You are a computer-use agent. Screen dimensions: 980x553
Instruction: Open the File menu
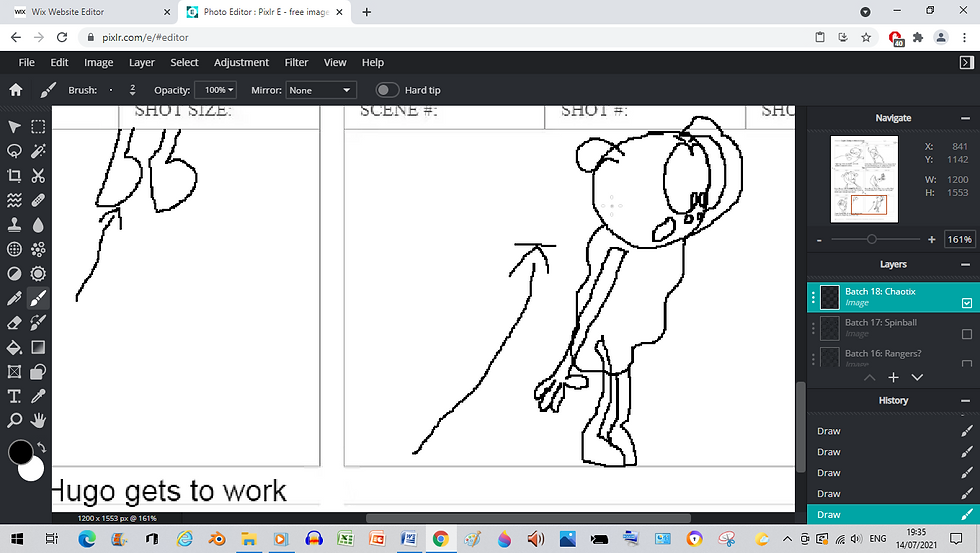(27, 62)
